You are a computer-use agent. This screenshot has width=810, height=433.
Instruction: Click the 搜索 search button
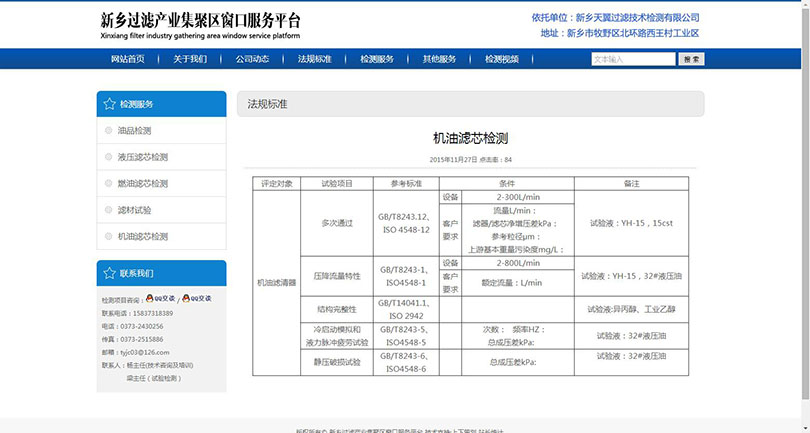tap(692, 60)
